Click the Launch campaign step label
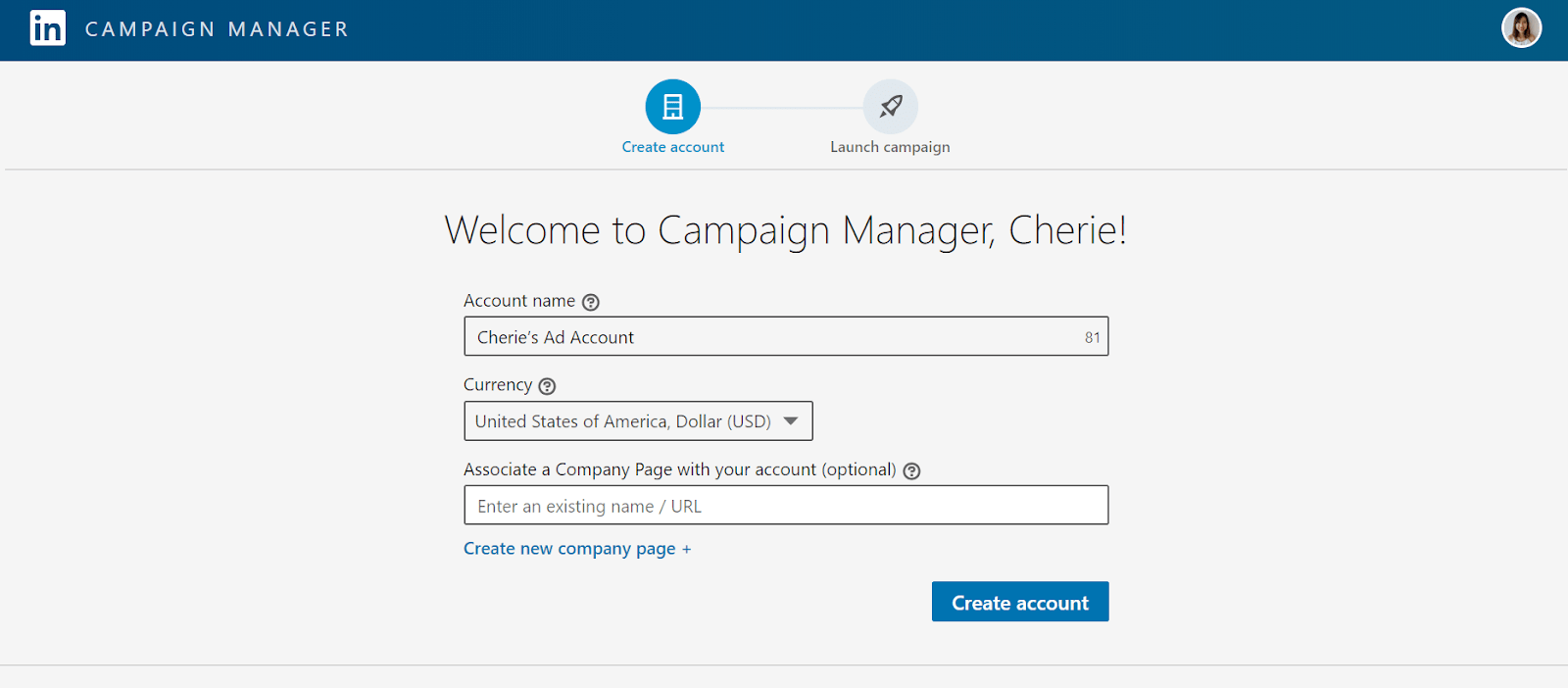This screenshot has width=1568, height=688. (x=890, y=147)
